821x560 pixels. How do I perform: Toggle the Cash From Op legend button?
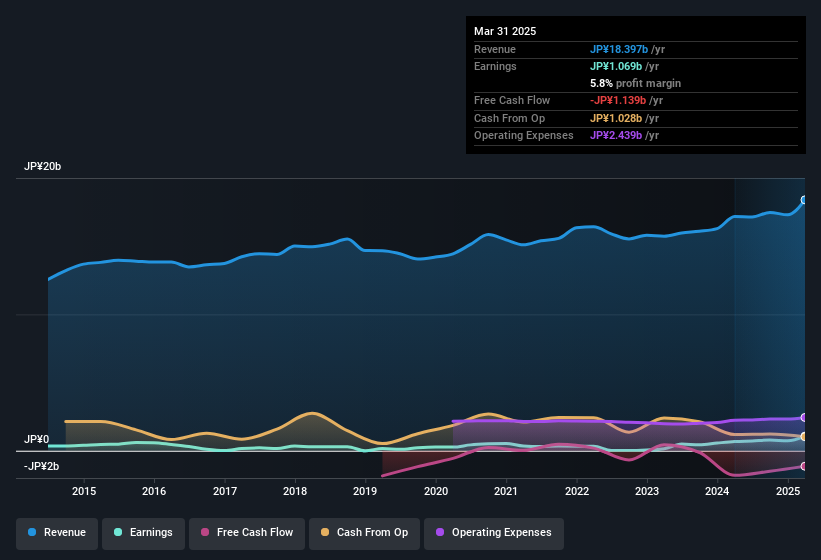click(364, 533)
